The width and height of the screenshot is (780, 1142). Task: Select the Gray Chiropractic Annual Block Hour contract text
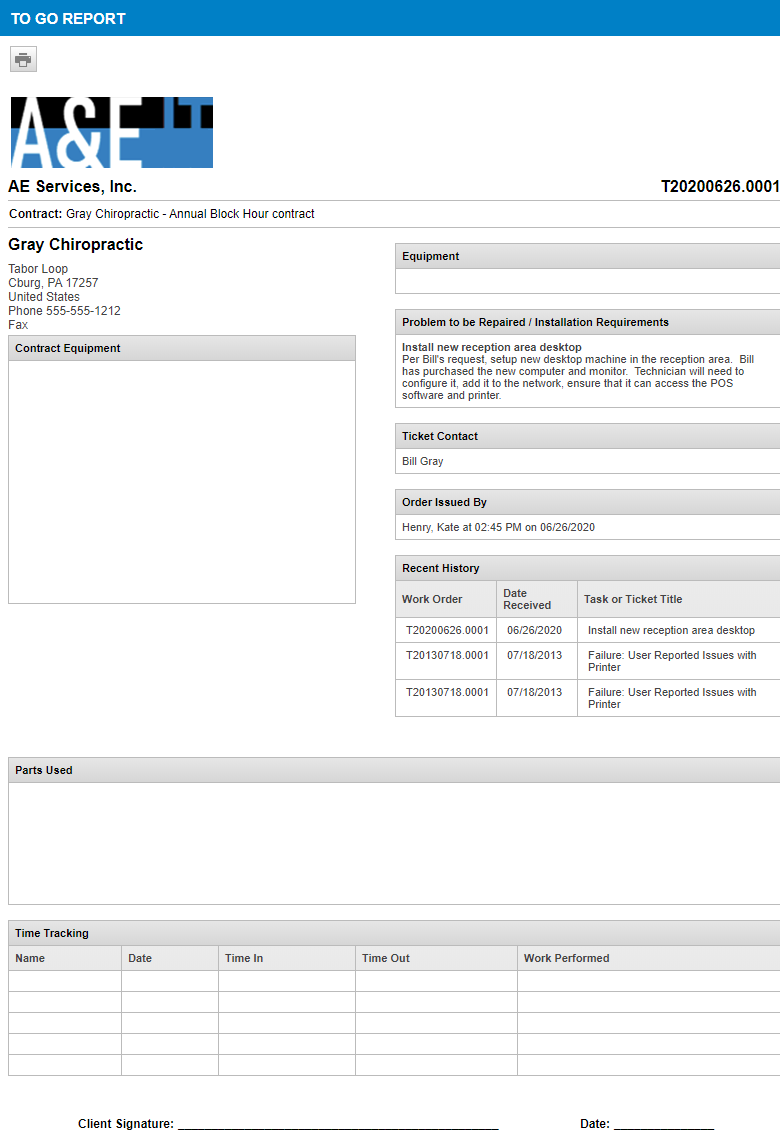pos(190,214)
